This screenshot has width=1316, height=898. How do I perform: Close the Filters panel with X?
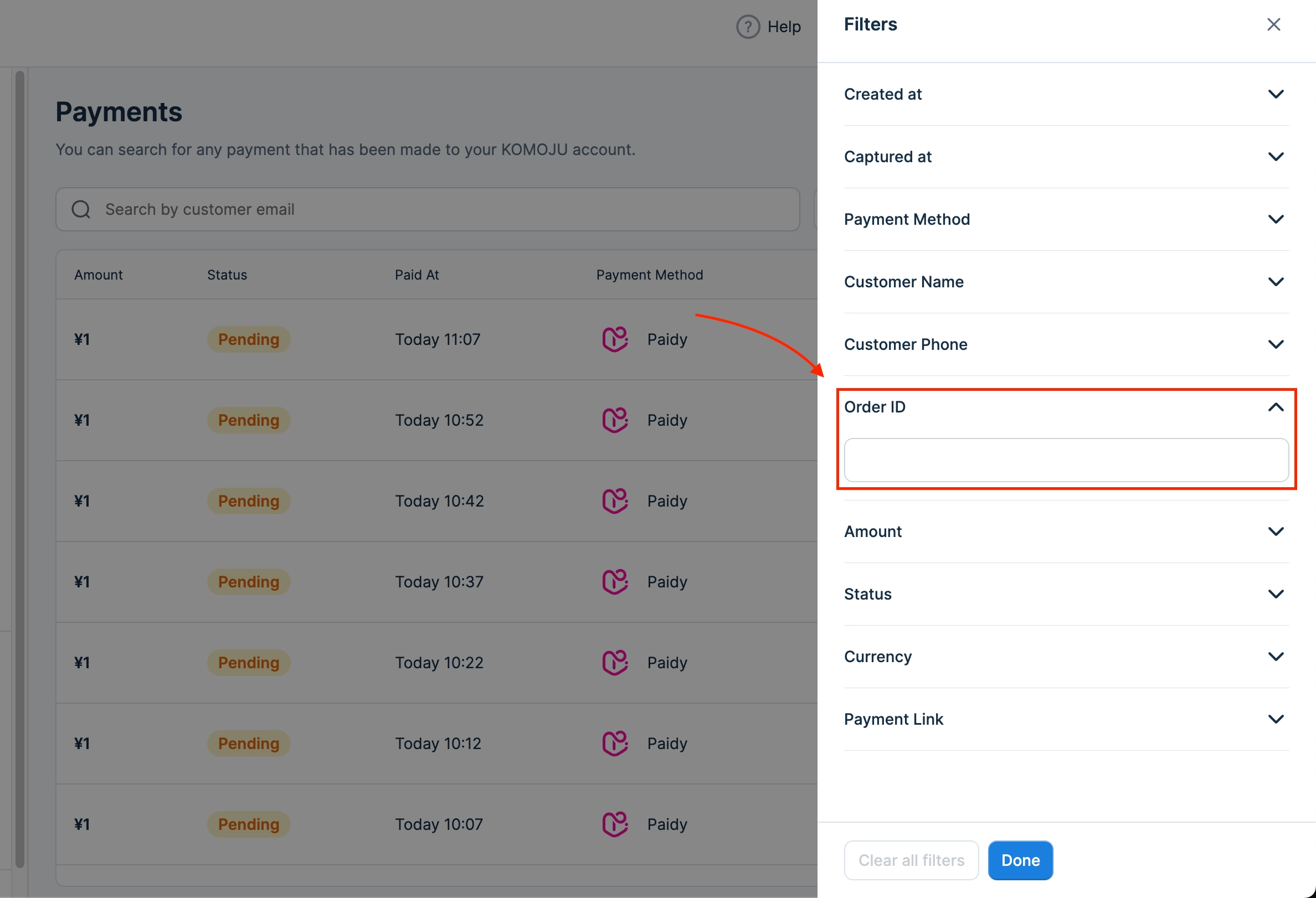tap(1273, 24)
